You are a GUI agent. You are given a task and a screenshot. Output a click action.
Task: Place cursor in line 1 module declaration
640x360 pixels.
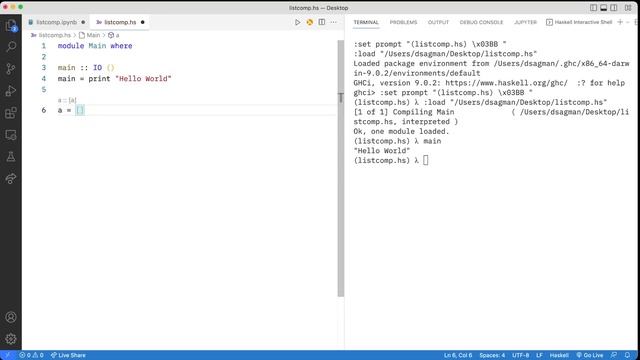95,46
